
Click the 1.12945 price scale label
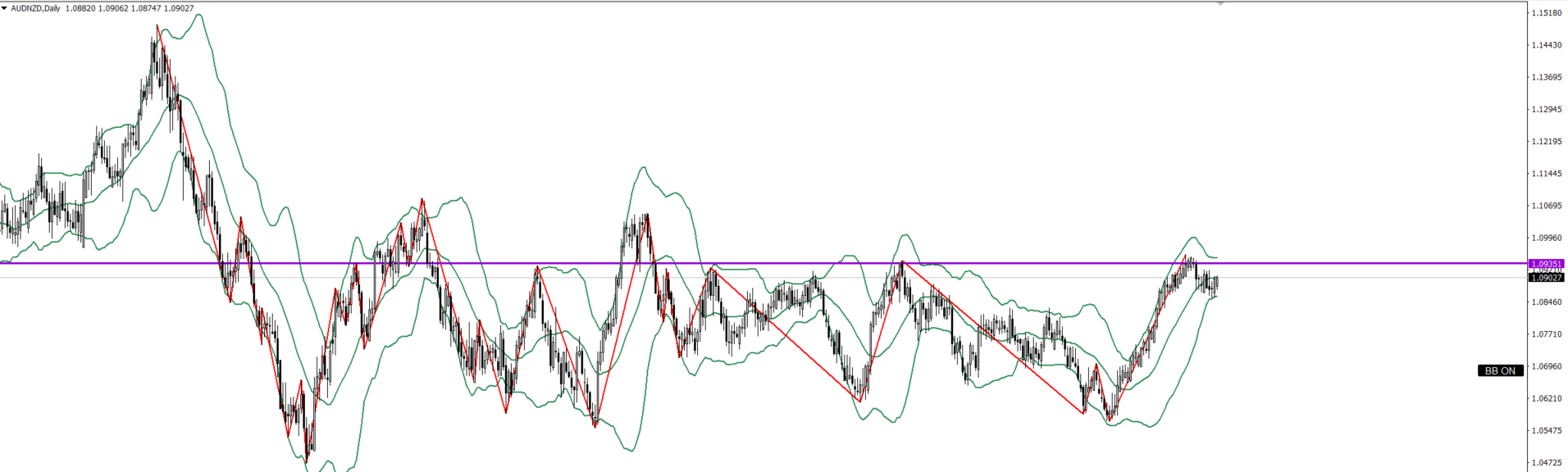coord(1546,109)
